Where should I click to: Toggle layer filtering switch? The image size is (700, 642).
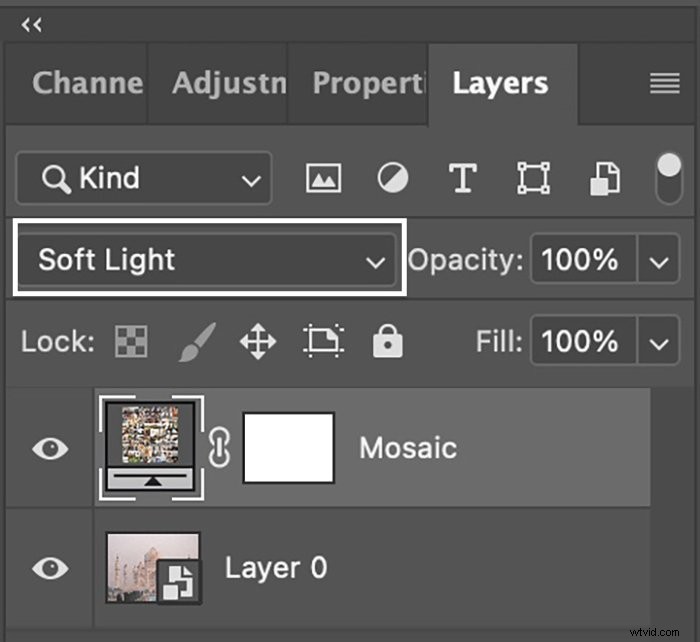point(669,178)
